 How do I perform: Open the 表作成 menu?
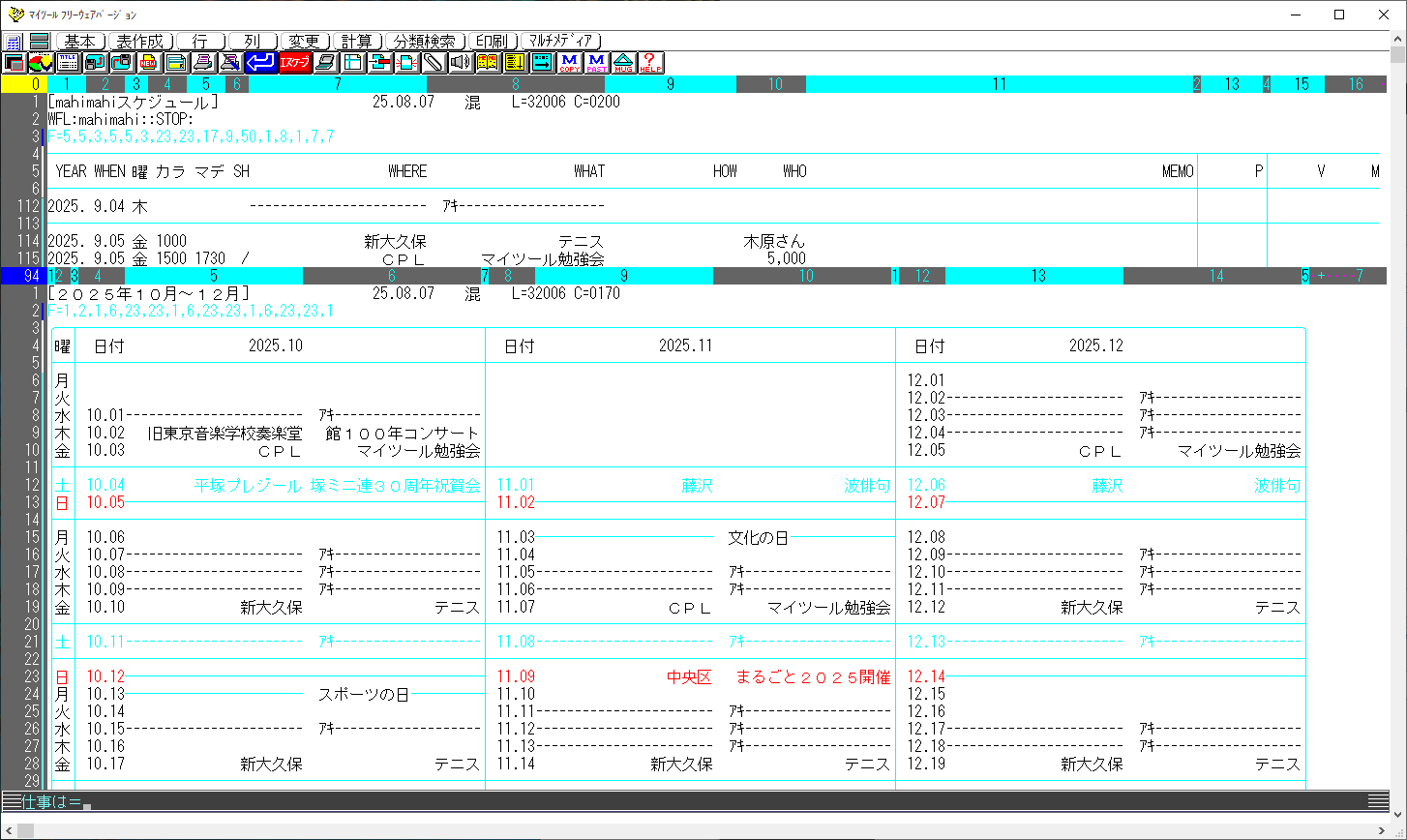(x=140, y=42)
